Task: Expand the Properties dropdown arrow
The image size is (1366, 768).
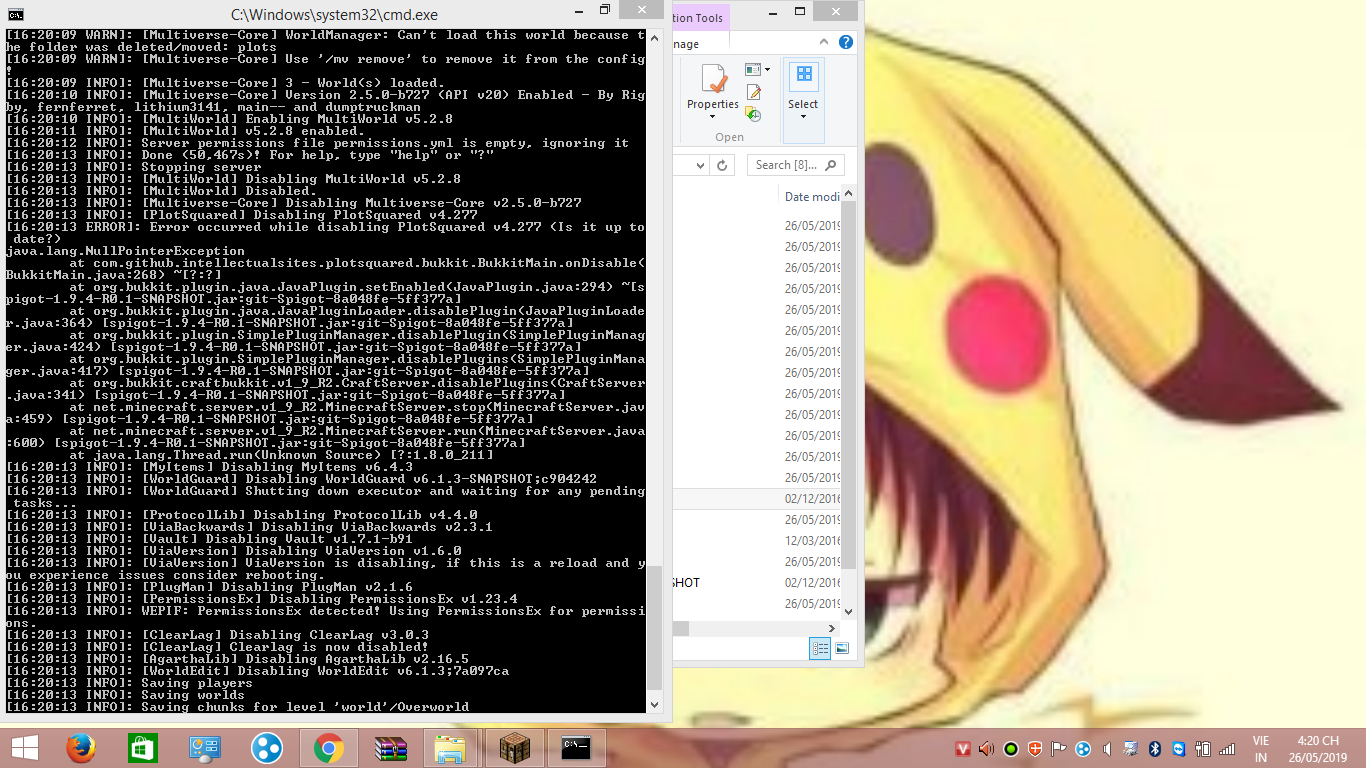Action: 713,117
